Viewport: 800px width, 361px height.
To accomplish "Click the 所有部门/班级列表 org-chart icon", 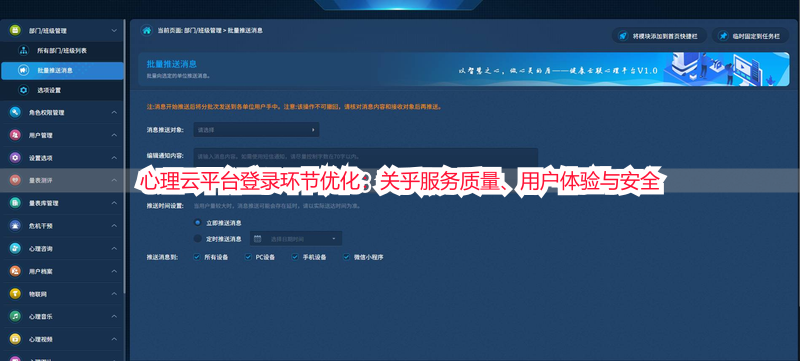I will [23, 50].
